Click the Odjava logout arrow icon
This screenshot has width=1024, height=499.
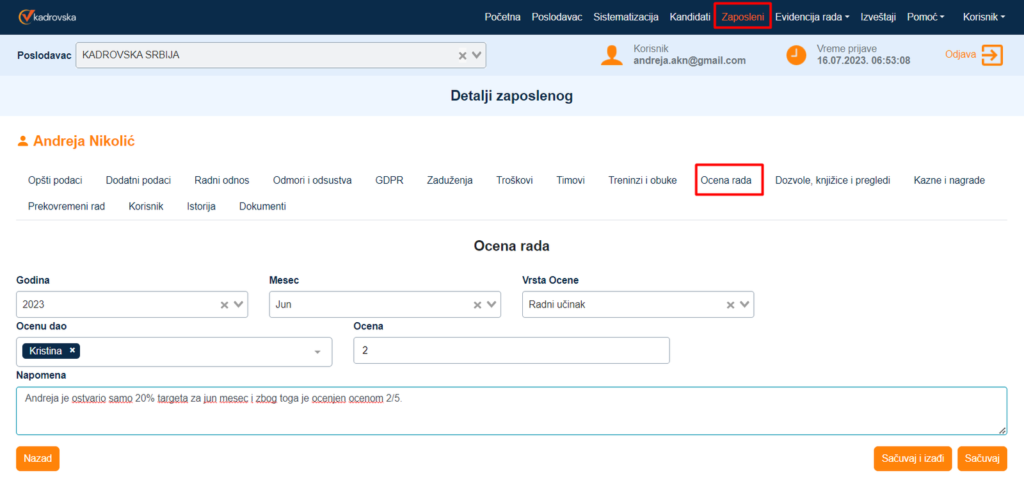[991, 55]
